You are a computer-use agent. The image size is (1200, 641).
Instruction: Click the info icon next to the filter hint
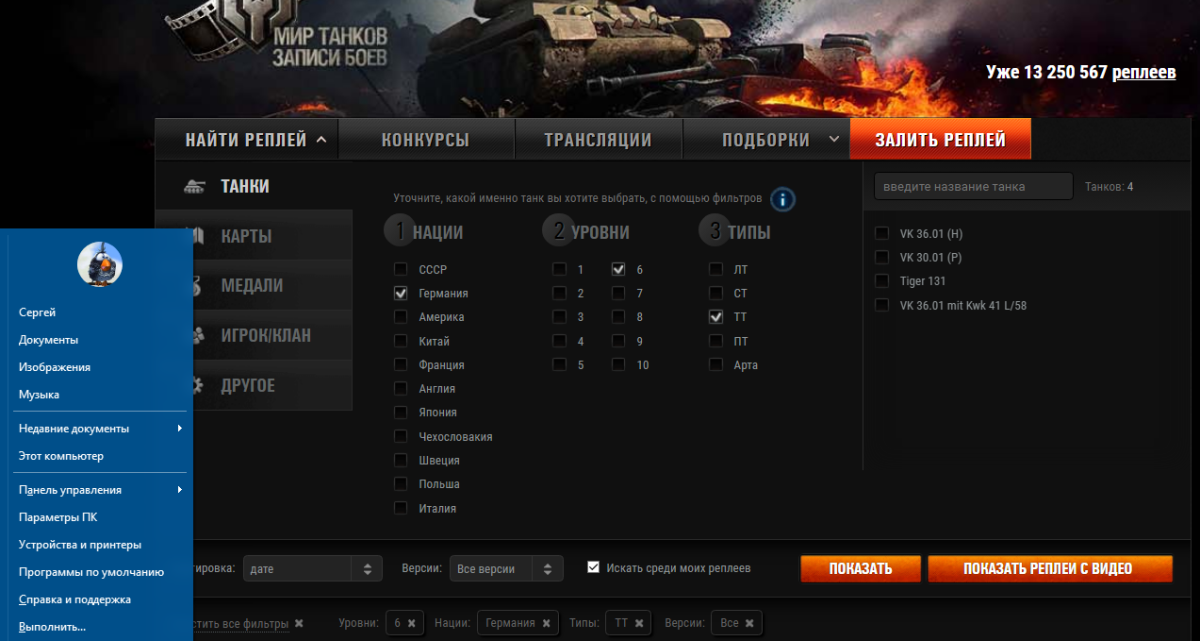(x=782, y=199)
